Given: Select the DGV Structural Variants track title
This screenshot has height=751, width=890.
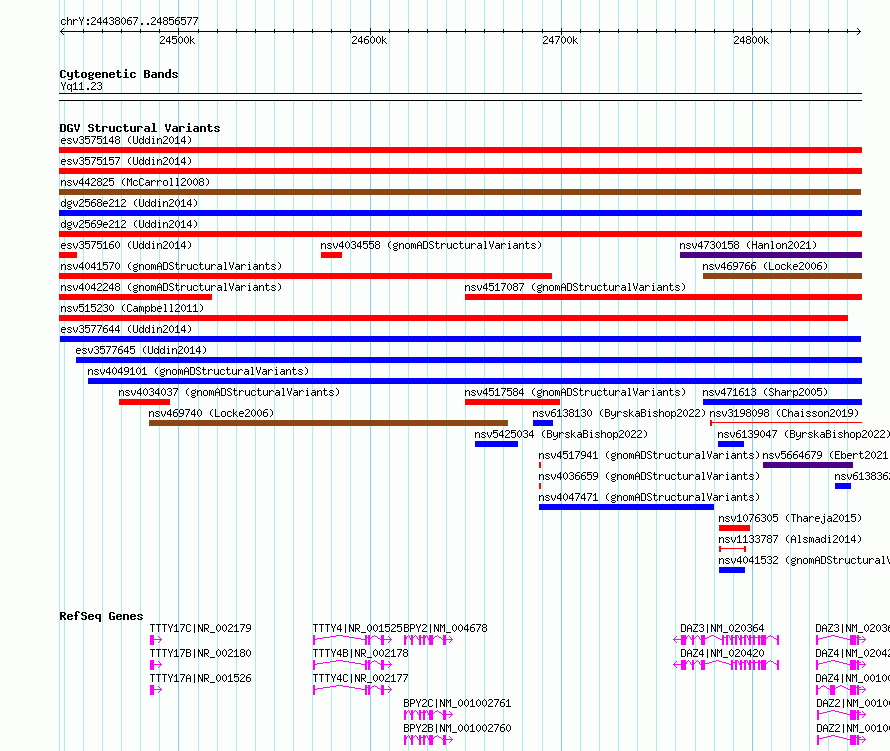Looking at the screenshot, I should coord(140,128).
